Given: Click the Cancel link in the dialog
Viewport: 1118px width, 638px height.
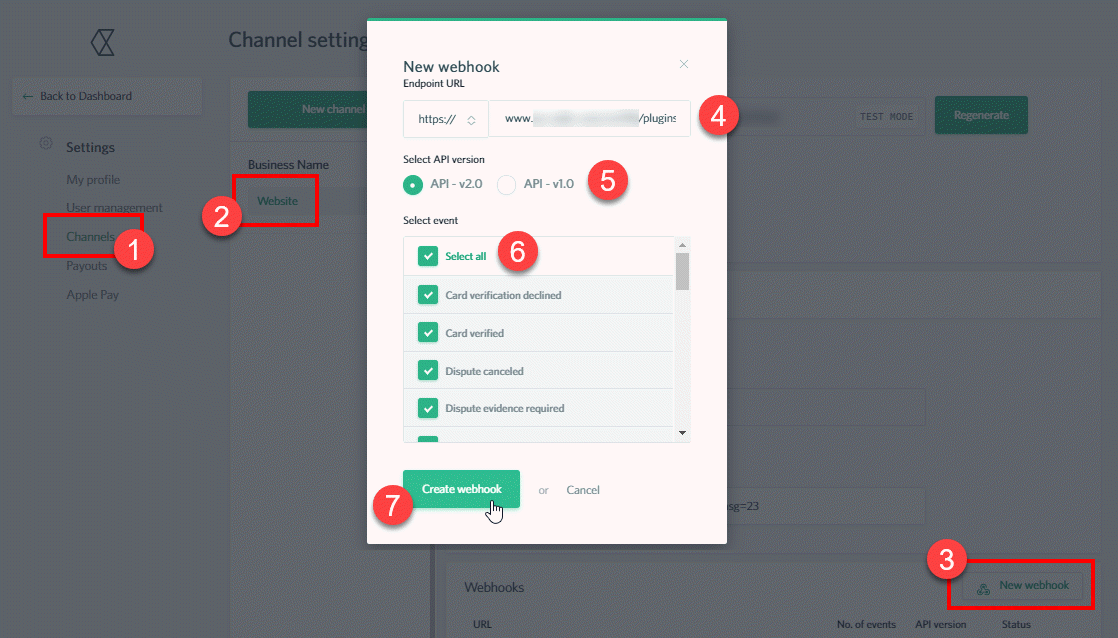Looking at the screenshot, I should (x=583, y=489).
